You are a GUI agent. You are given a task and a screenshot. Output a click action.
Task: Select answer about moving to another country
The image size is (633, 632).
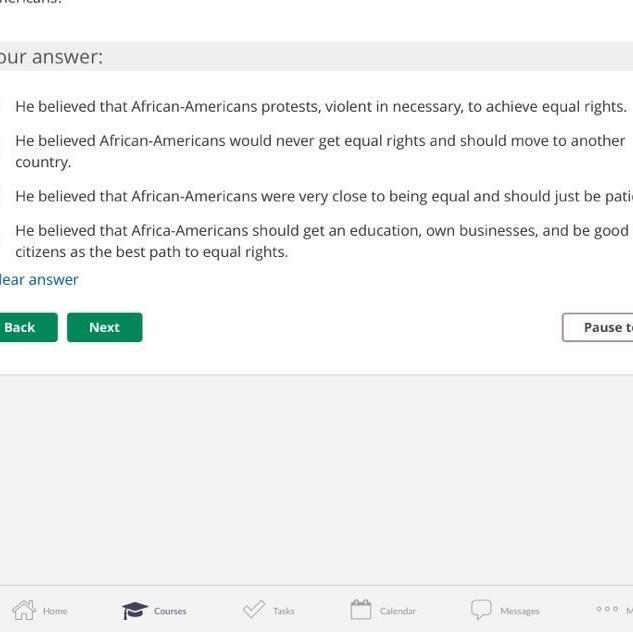coord(320,150)
